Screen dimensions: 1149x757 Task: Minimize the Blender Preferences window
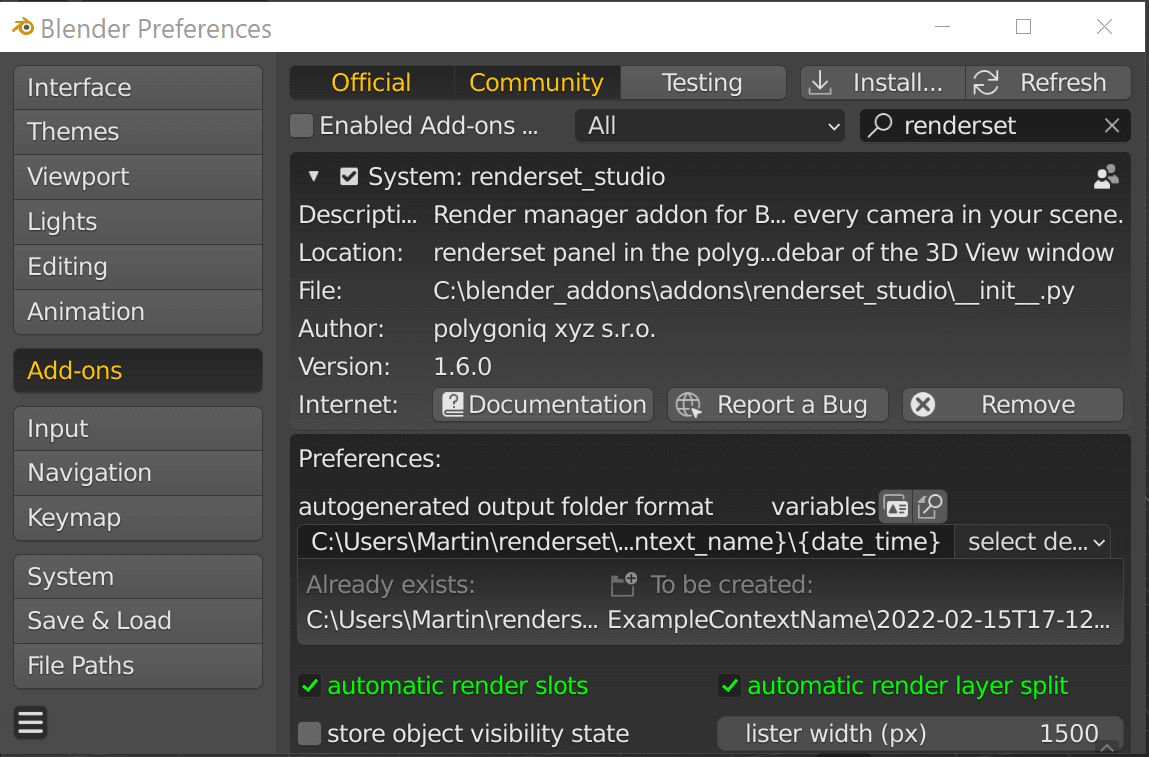click(942, 27)
